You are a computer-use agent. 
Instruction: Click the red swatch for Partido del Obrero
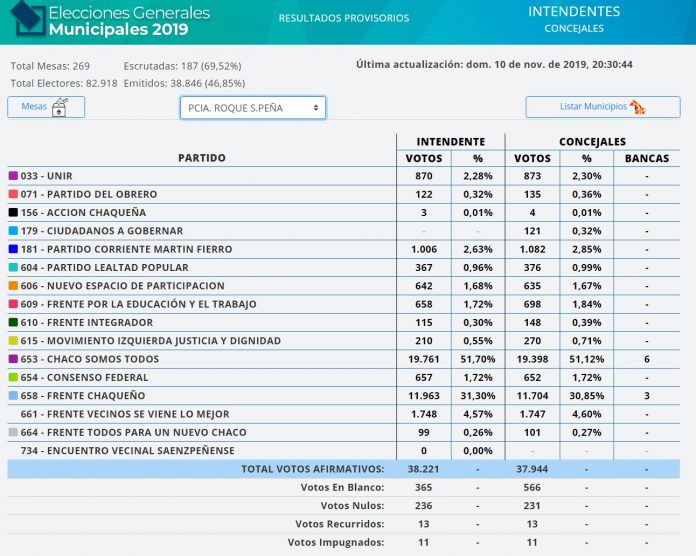pyautogui.click(x=13, y=194)
